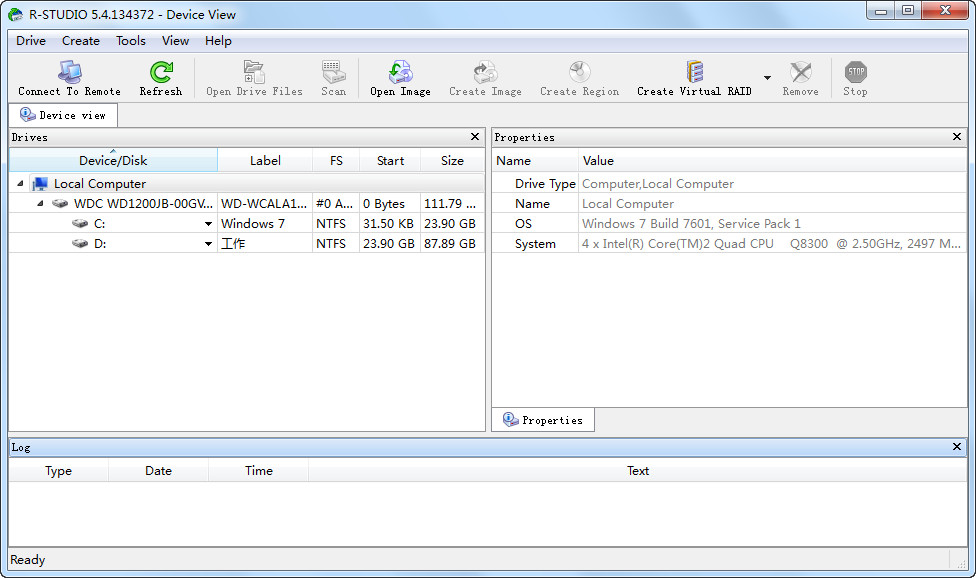Click the Size column header in Drives

(453, 161)
